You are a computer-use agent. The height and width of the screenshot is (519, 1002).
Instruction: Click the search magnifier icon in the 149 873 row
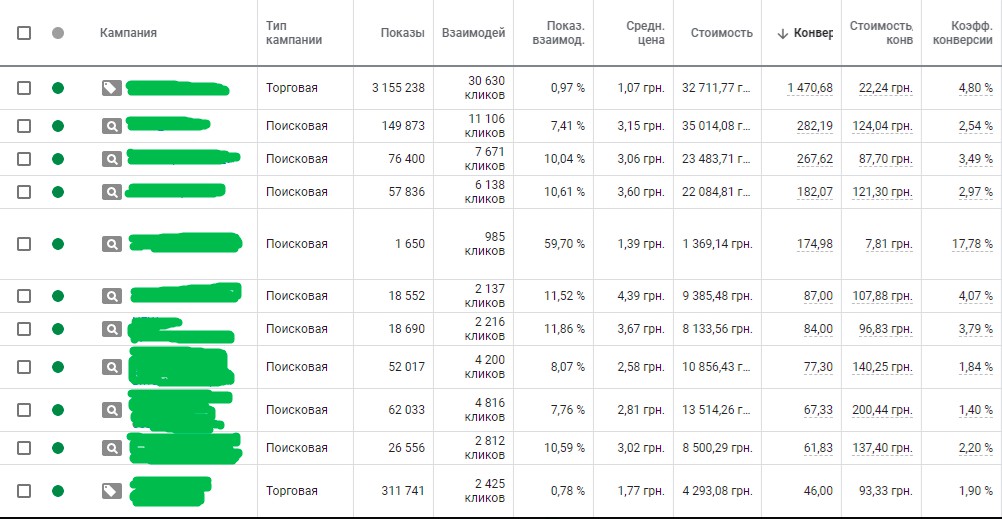(x=111, y=126)
